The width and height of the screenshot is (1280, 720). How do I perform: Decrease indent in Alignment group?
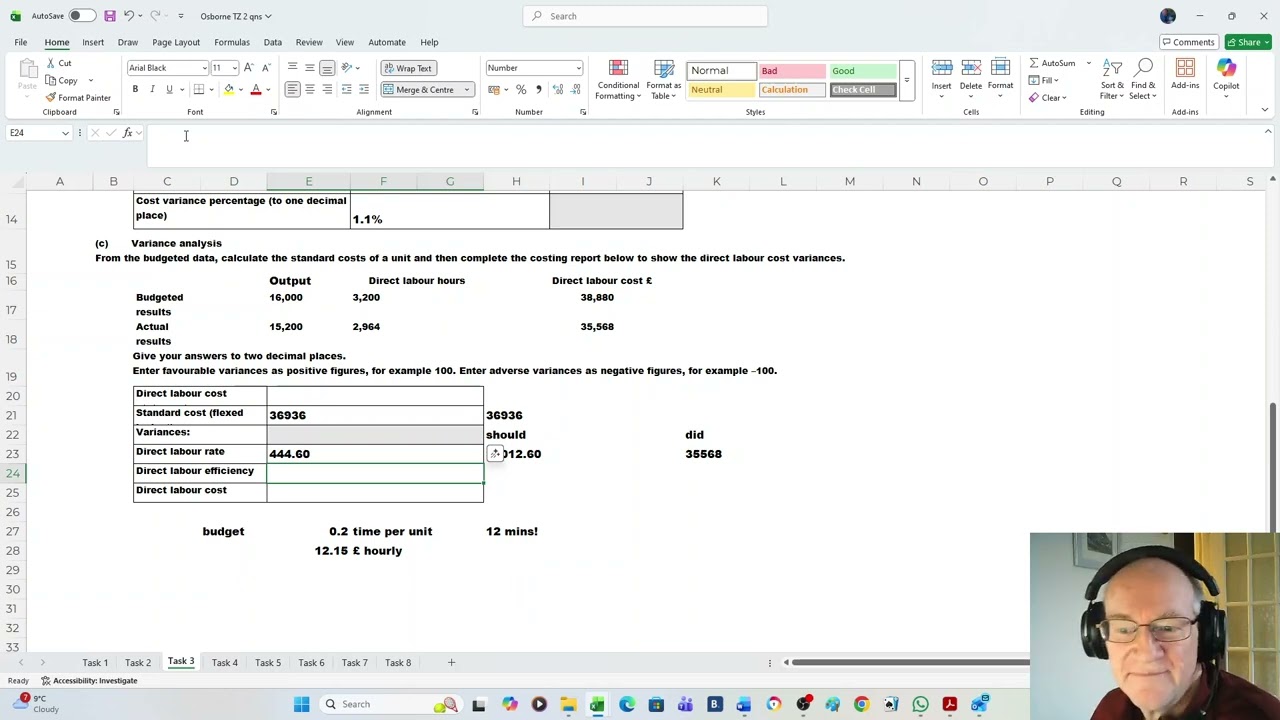[346, 90]
